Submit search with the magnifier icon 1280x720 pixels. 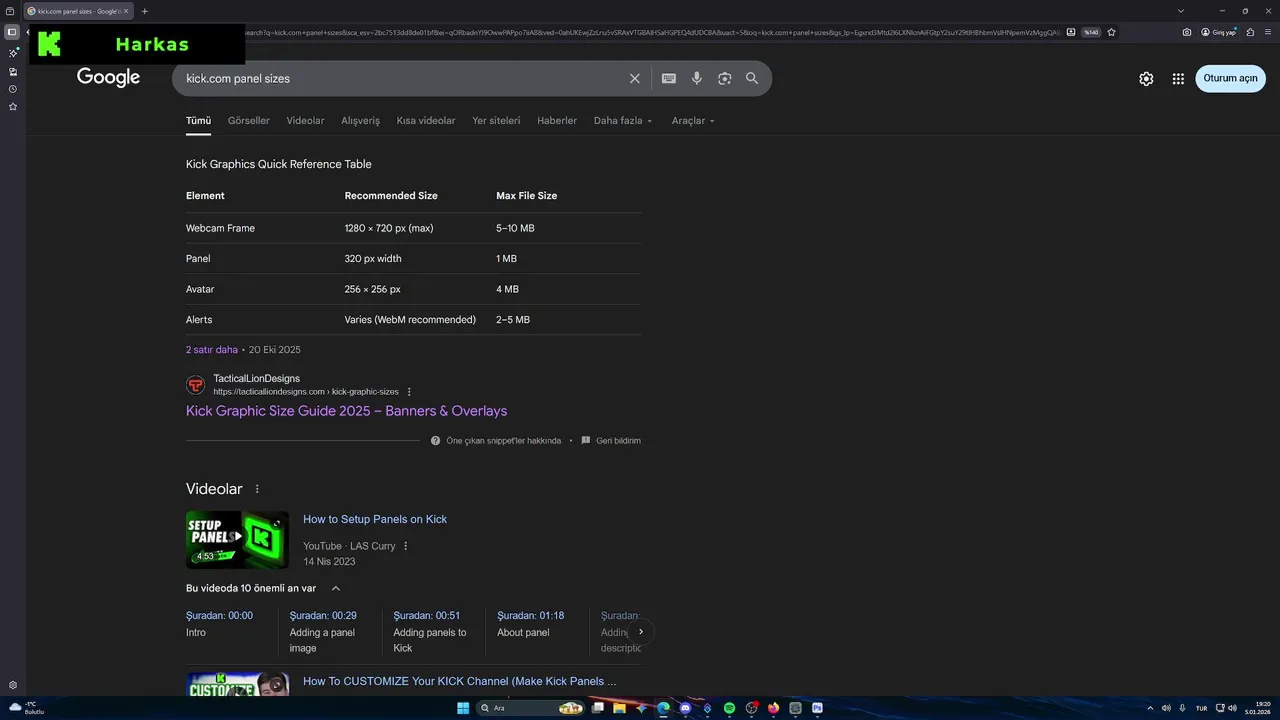(752, 78)
